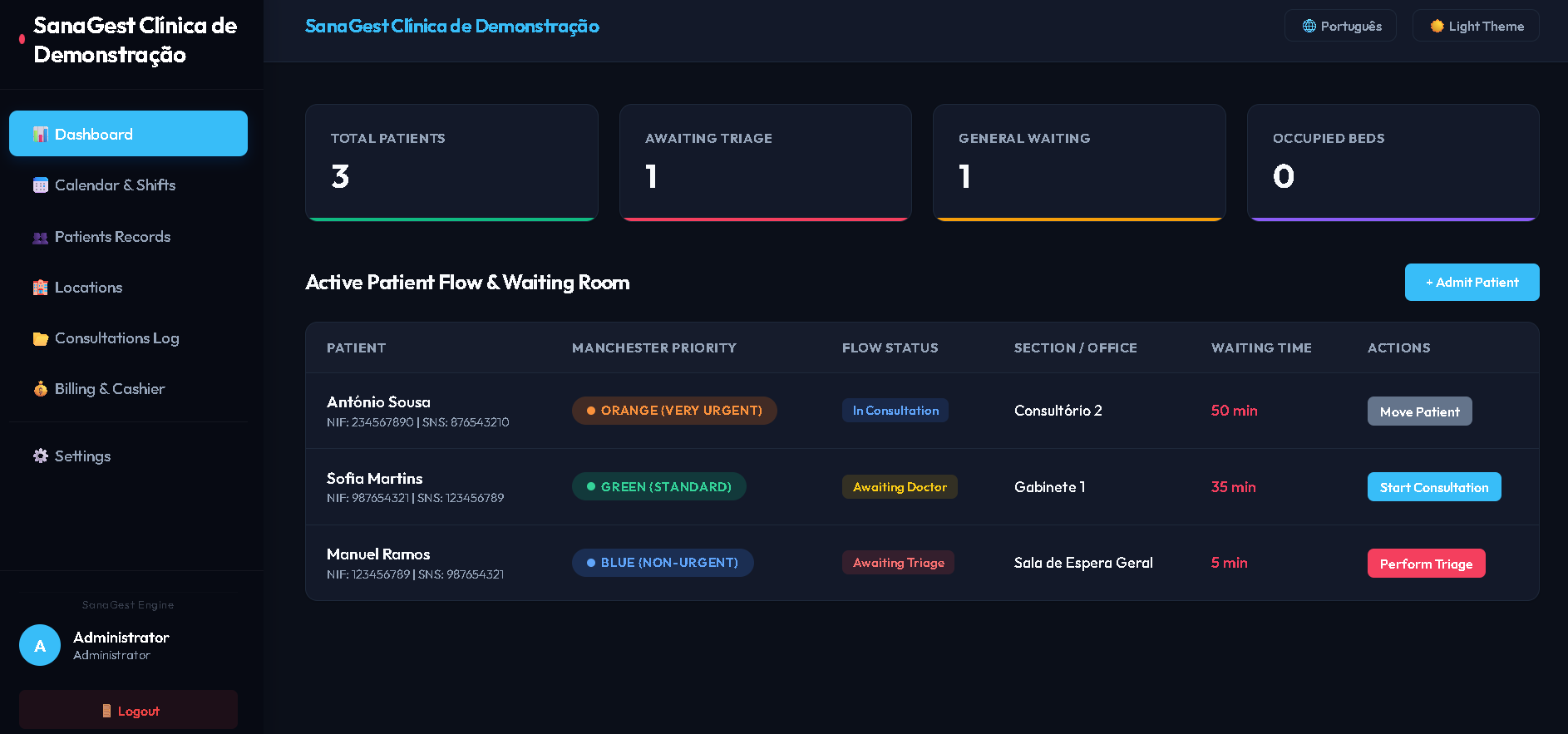Click the Awaiting Doctor status tag
The height and width of the screenshot is (734, 1568).
900,487
